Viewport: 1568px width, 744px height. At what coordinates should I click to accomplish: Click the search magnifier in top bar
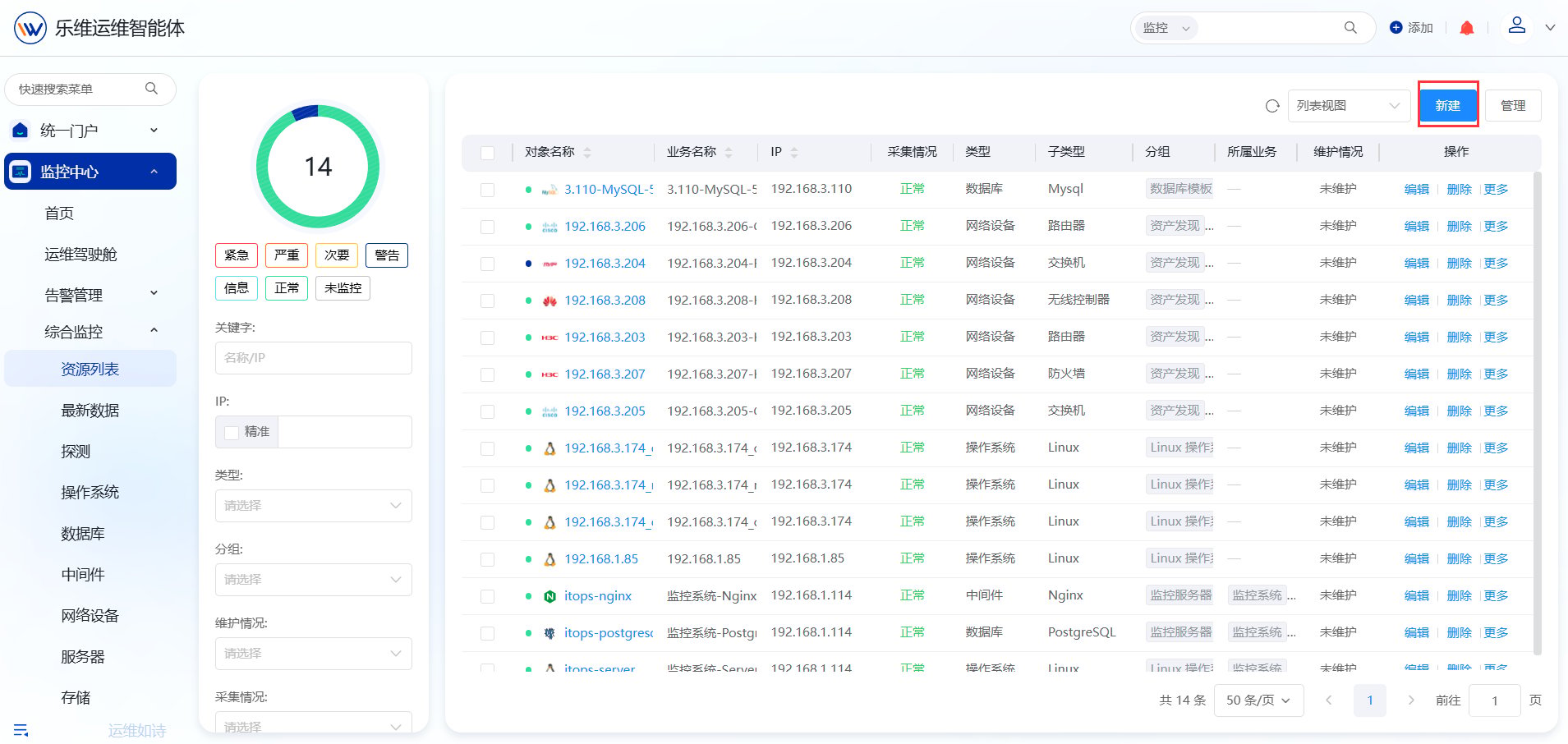[x=1350, y=28]
